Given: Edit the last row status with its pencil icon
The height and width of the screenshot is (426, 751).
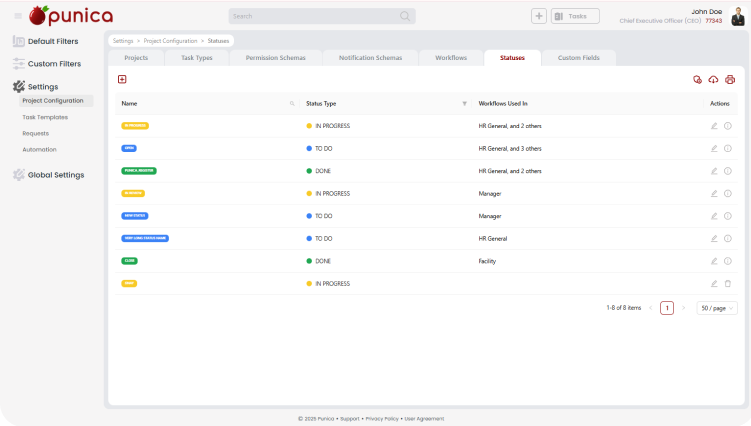Looking at the screenshot, I should click(714, 284).
